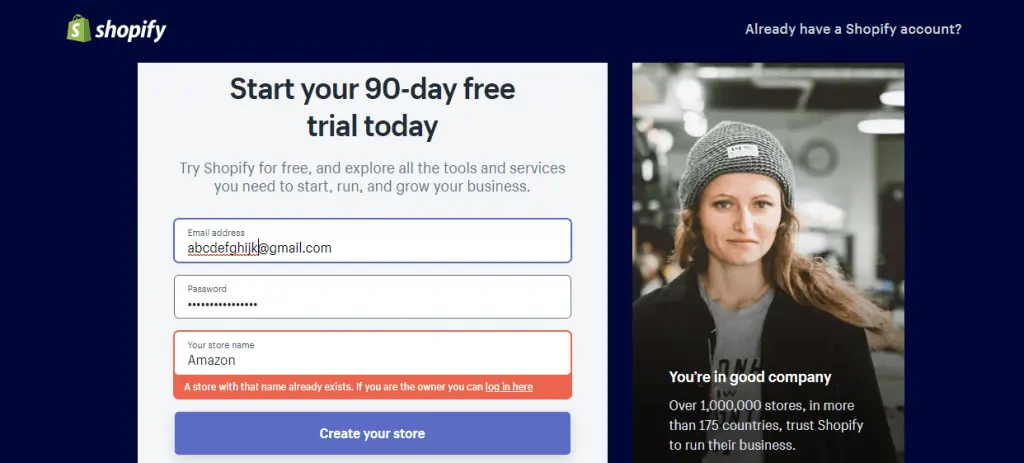Click the "You're in good company" heading
The height and width of the screenshot is (463, 1024).
[750, 377]
